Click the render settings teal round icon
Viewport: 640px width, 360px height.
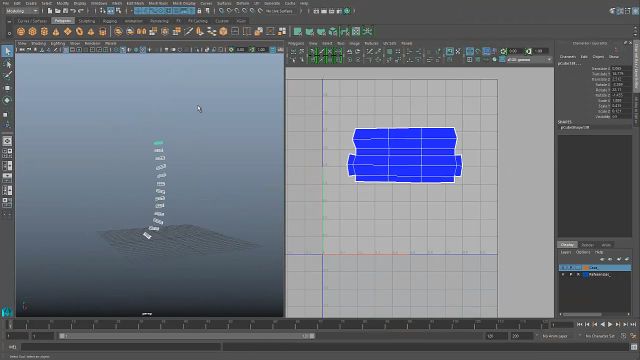pos(347,11)
